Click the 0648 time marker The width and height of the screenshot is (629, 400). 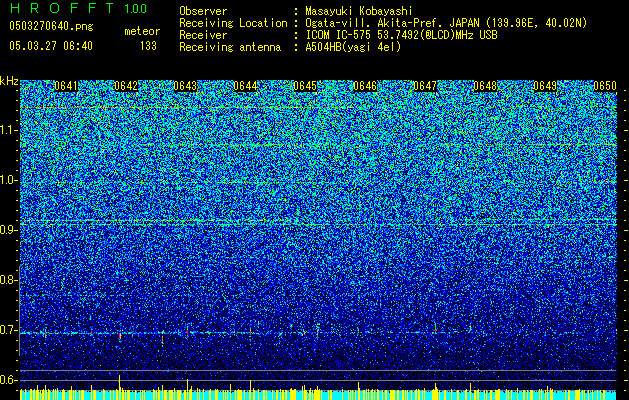(x=485, y=86)
